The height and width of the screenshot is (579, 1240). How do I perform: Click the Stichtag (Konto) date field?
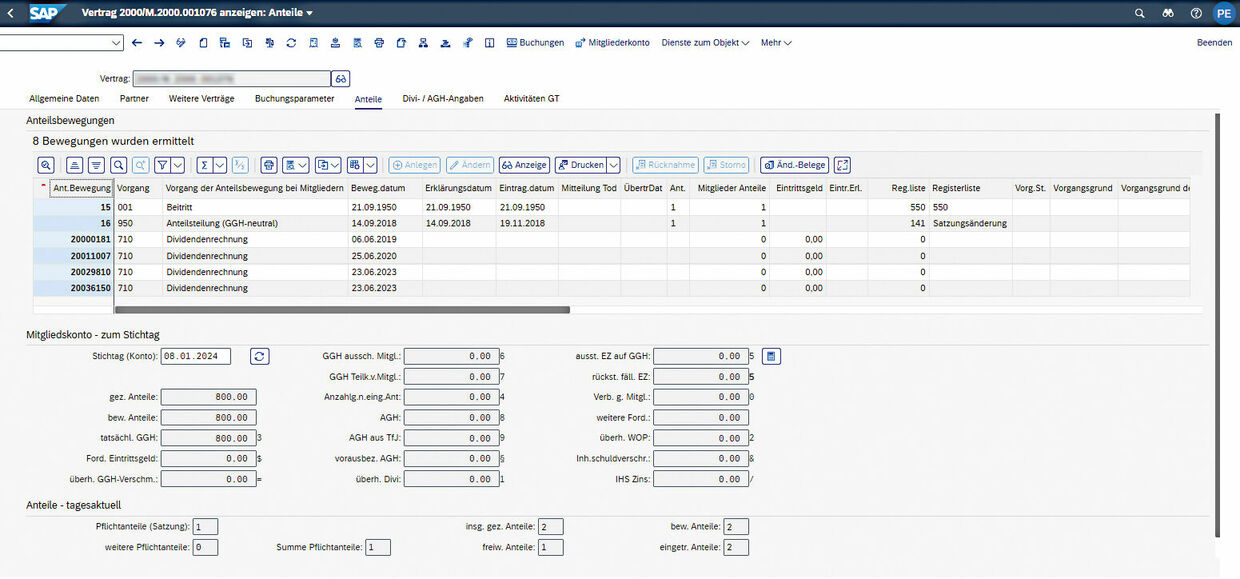point(196,356)
